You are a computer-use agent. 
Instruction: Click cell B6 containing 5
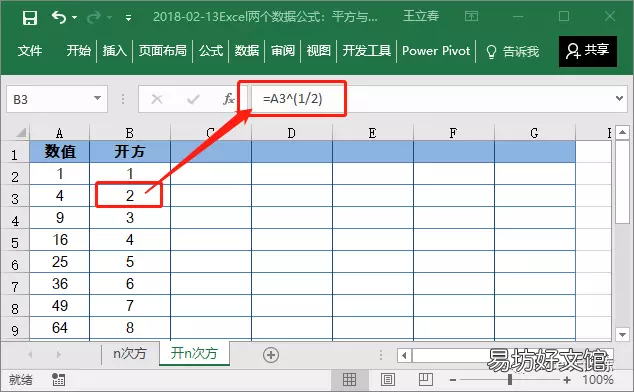[130, 262]
